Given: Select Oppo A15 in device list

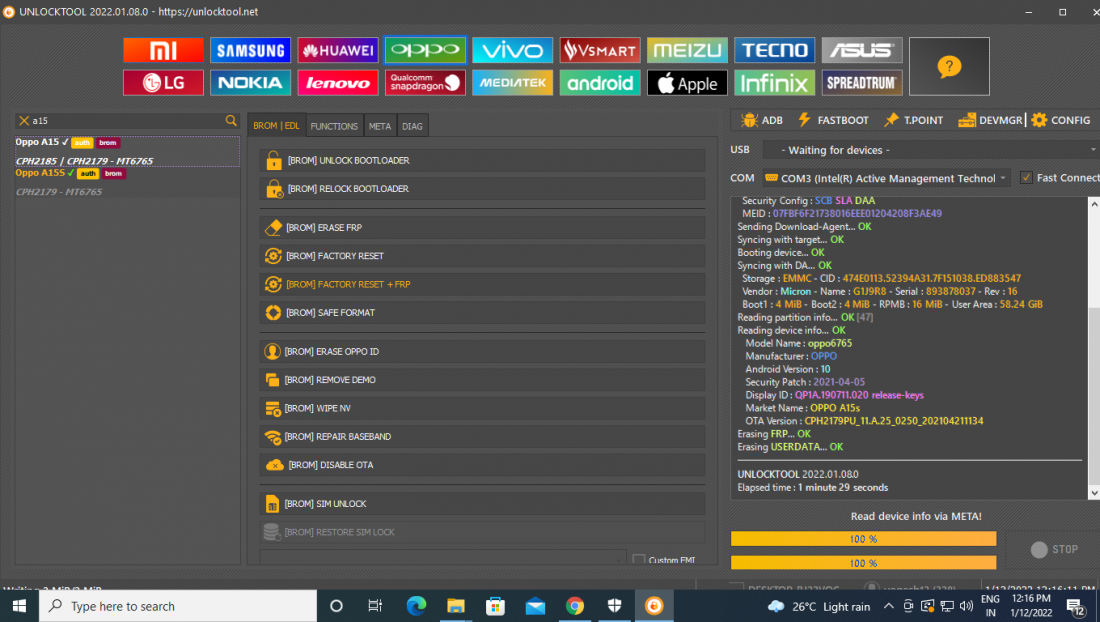Looking at the screenshot, I should (127, 151).
